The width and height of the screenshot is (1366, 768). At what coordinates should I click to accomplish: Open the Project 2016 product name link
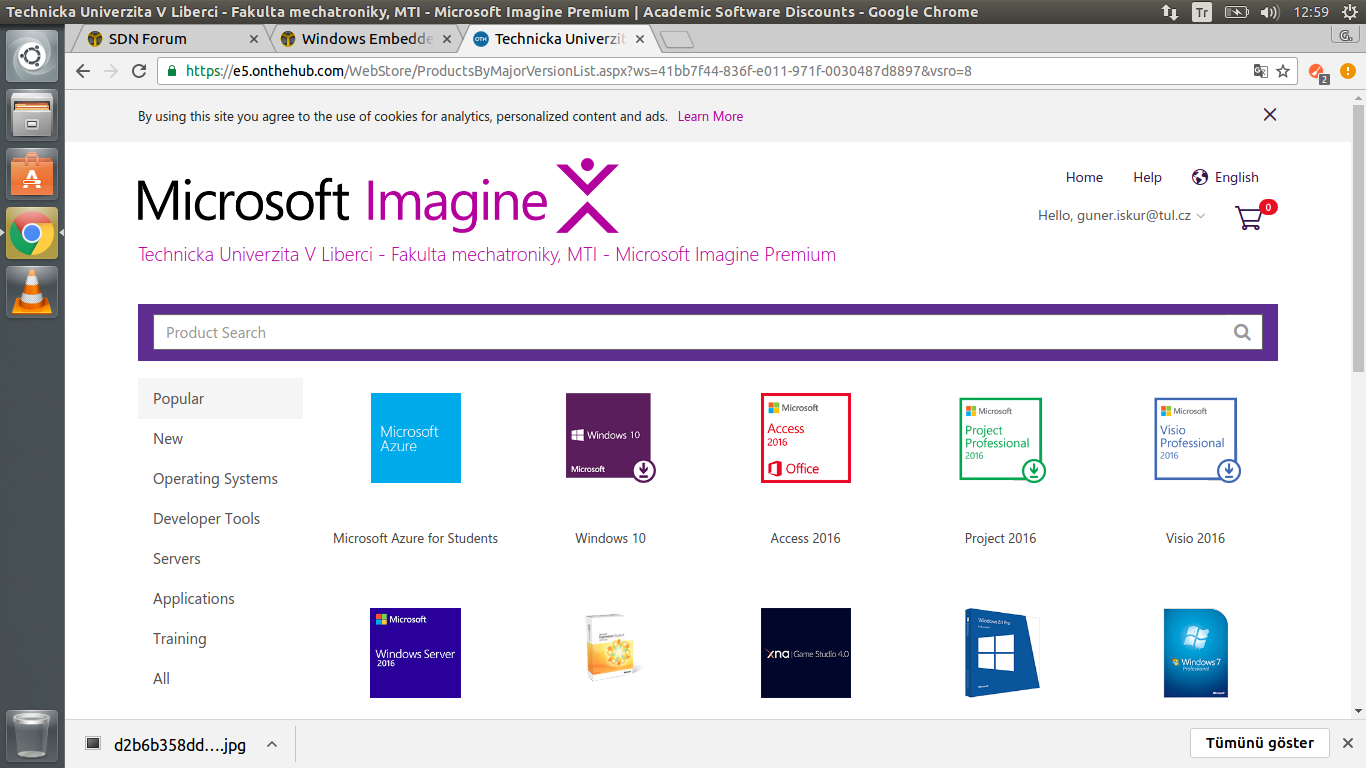(1000, 538)
